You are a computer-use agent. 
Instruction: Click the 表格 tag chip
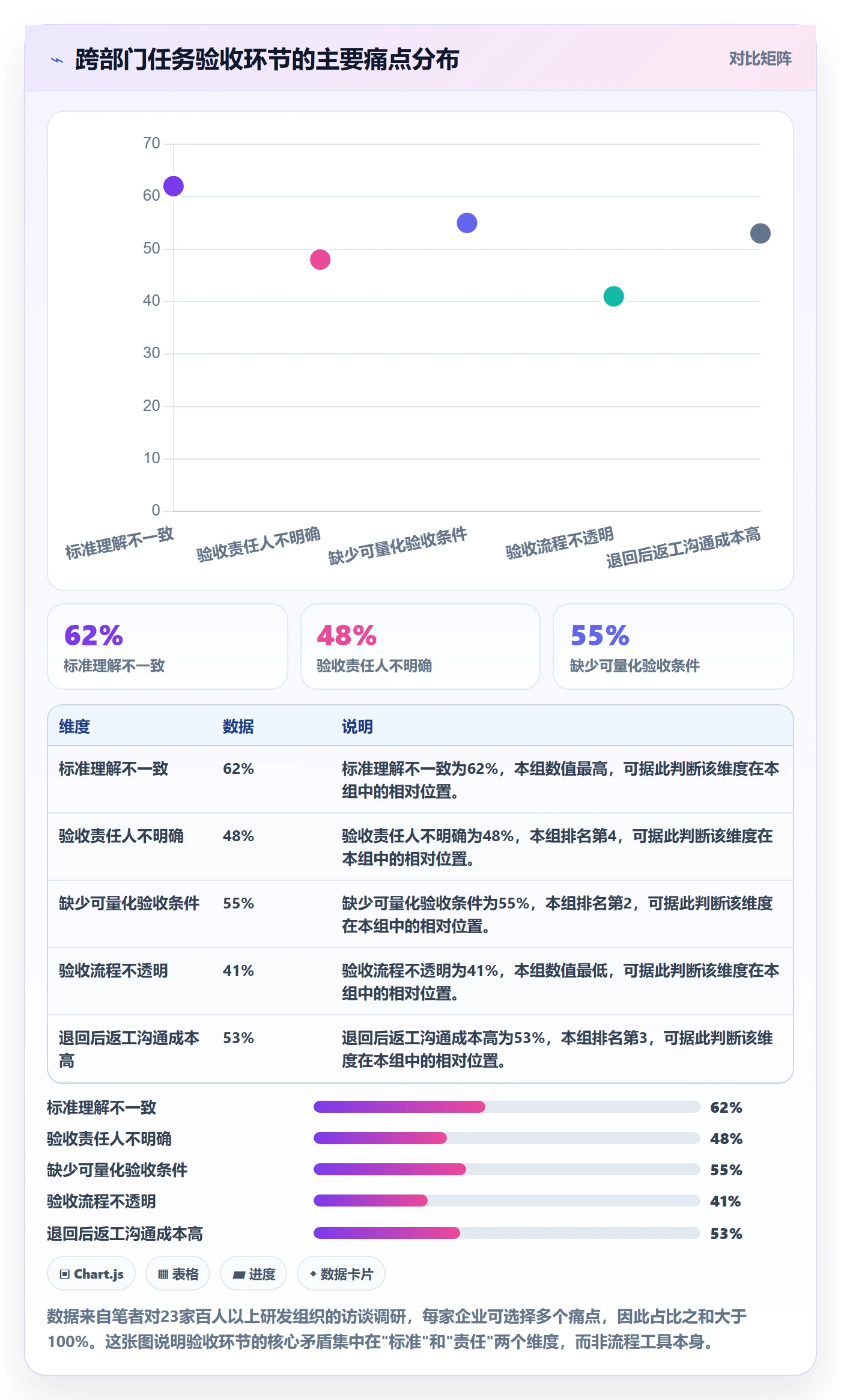click(x=178, y=1273)
